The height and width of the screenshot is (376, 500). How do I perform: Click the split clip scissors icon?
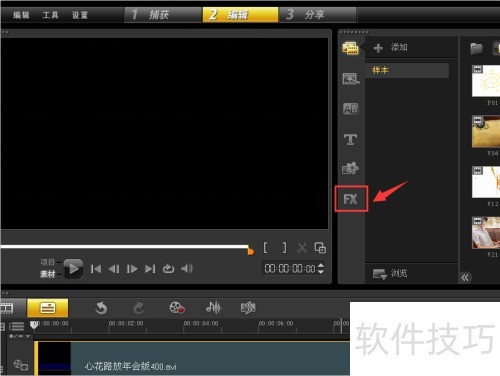tap(302, 248)
